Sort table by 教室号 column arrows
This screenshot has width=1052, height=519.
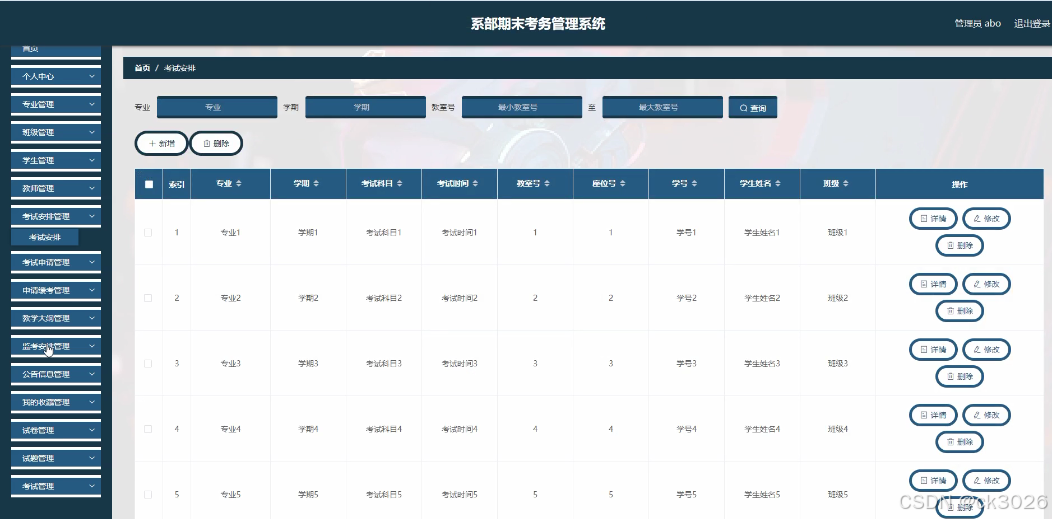547,184
